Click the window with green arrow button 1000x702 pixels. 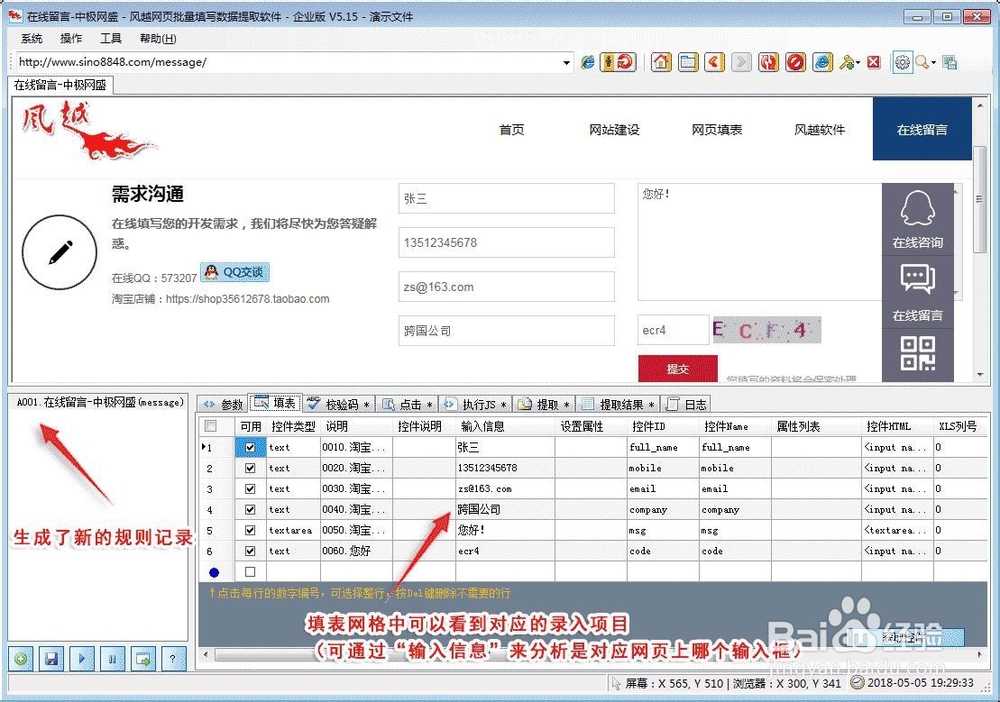(x=143, y=659)
